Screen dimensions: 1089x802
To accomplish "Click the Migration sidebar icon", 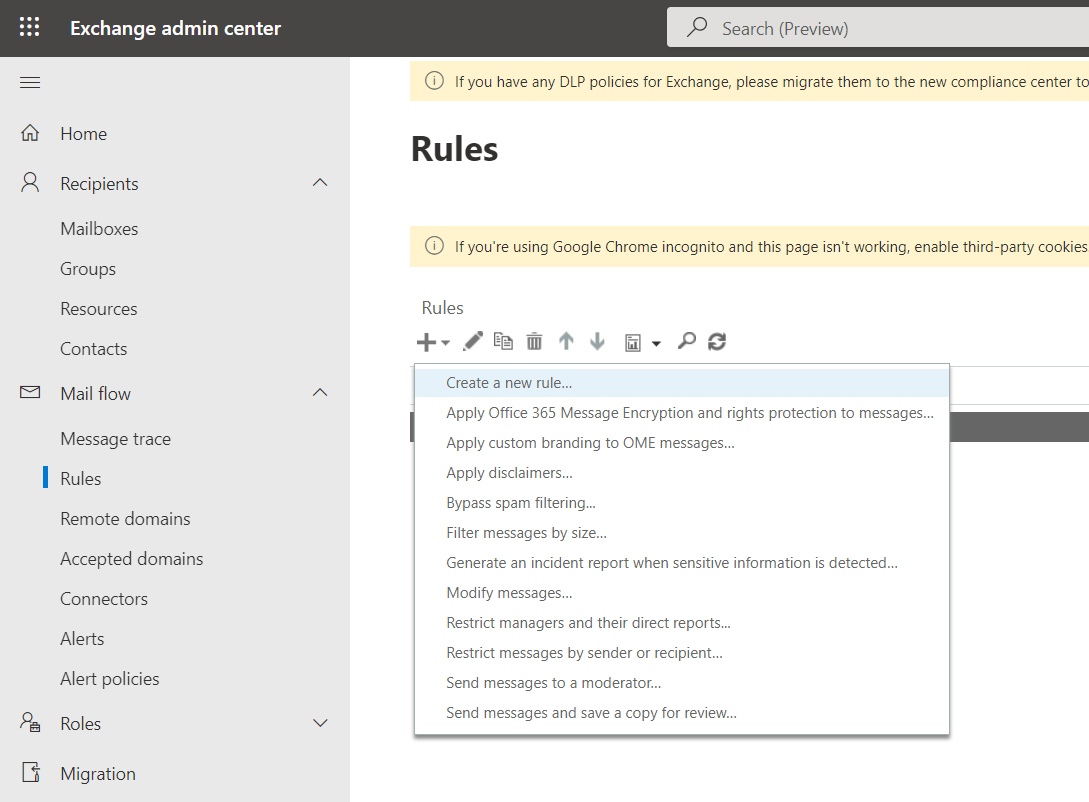I will coord(30,772).
